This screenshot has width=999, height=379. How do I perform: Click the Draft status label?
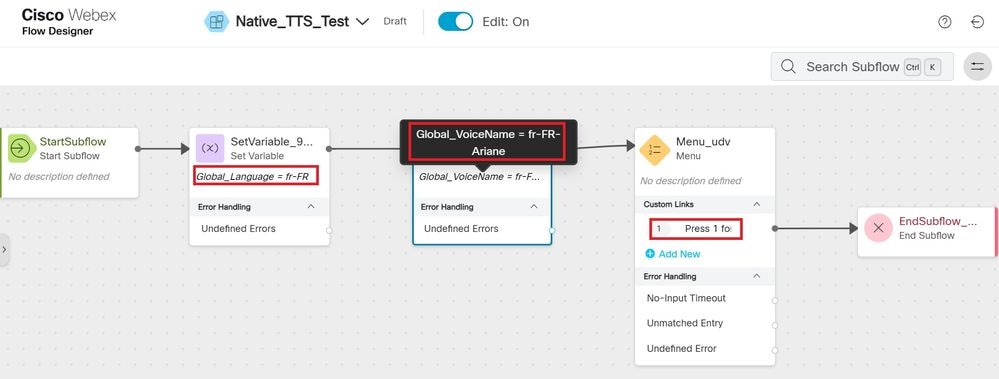click(395, 22)
